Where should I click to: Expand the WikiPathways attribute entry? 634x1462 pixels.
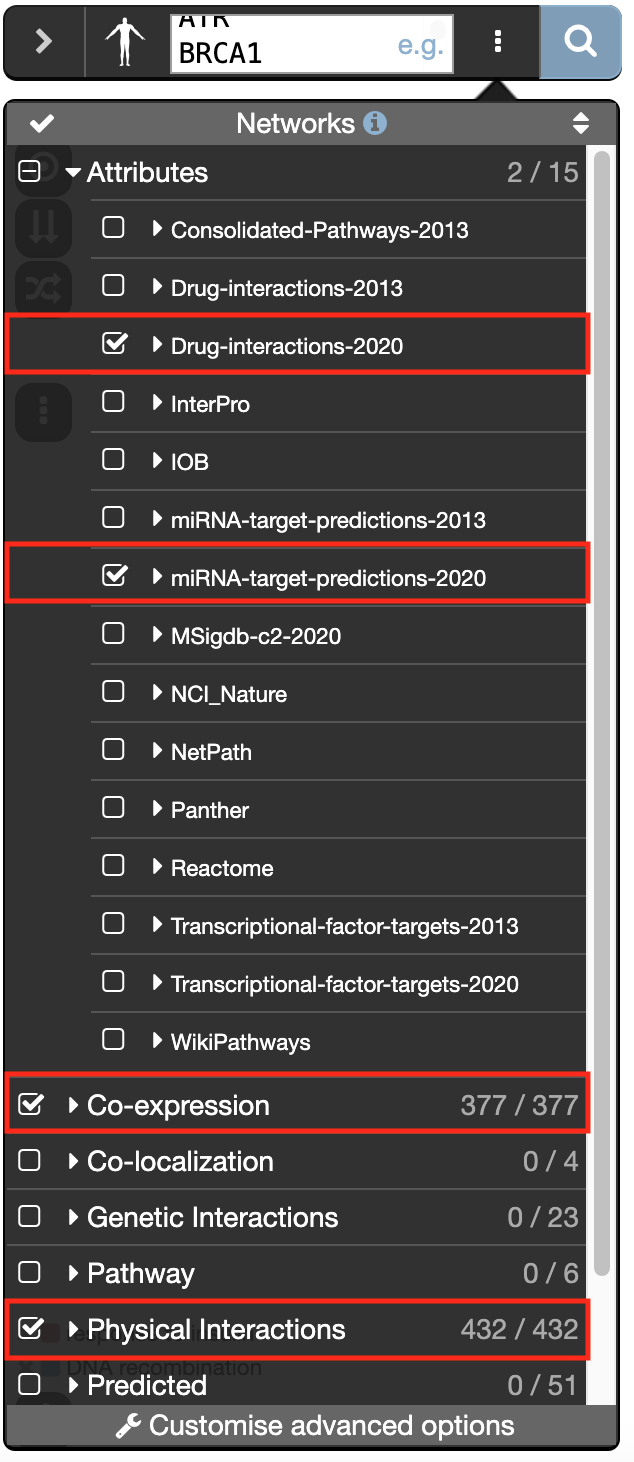coord(157,1041)
